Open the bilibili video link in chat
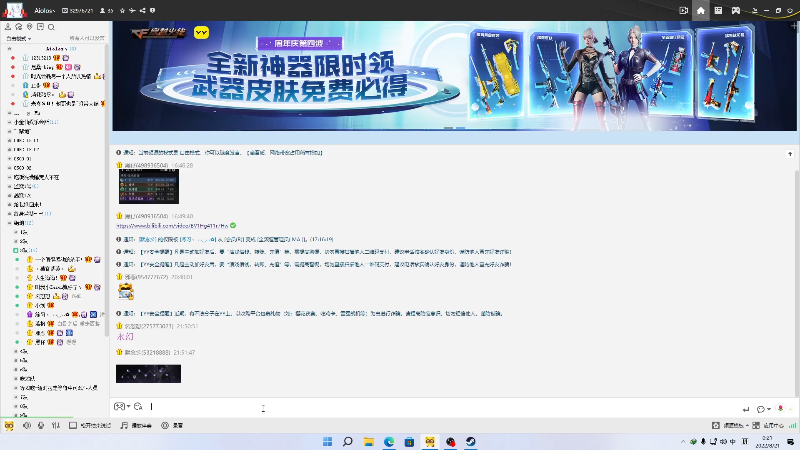This screenshot has height=450, width=800. tap(172, 226)
